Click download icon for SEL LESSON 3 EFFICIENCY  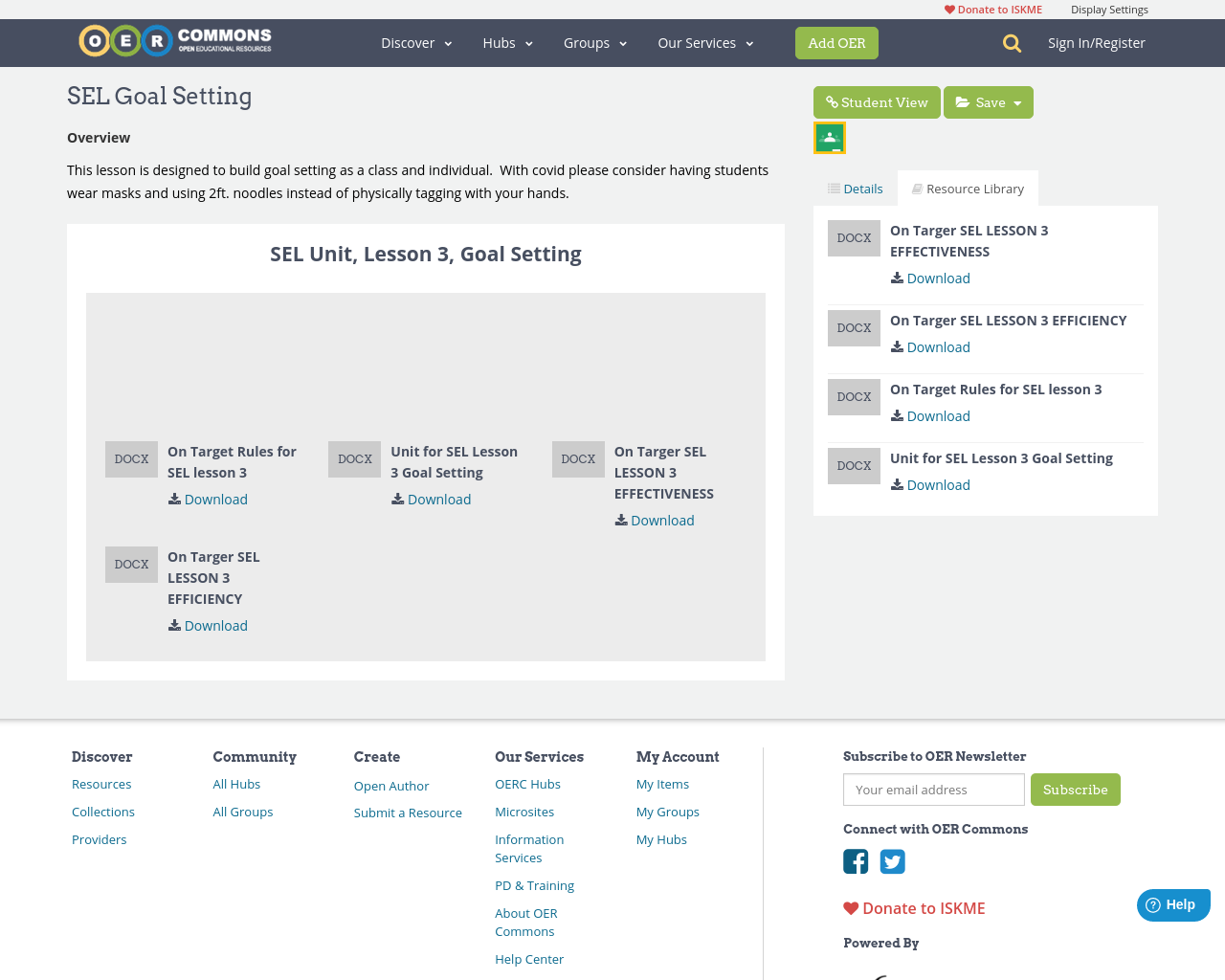pos(896,346)
